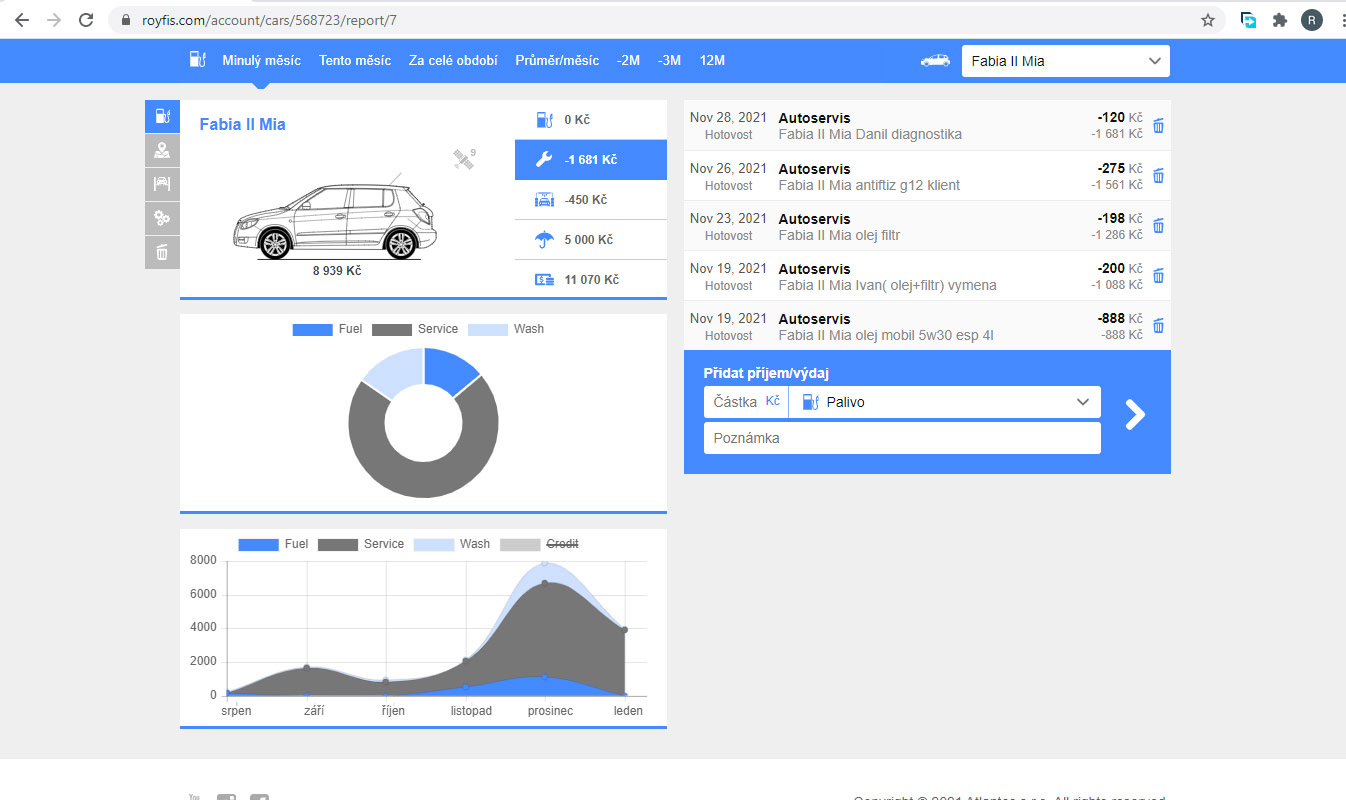The width and height of the screenshot is (1346, 800).
Task: Click the fuel pump icon in top navigation
Action: 197,60
